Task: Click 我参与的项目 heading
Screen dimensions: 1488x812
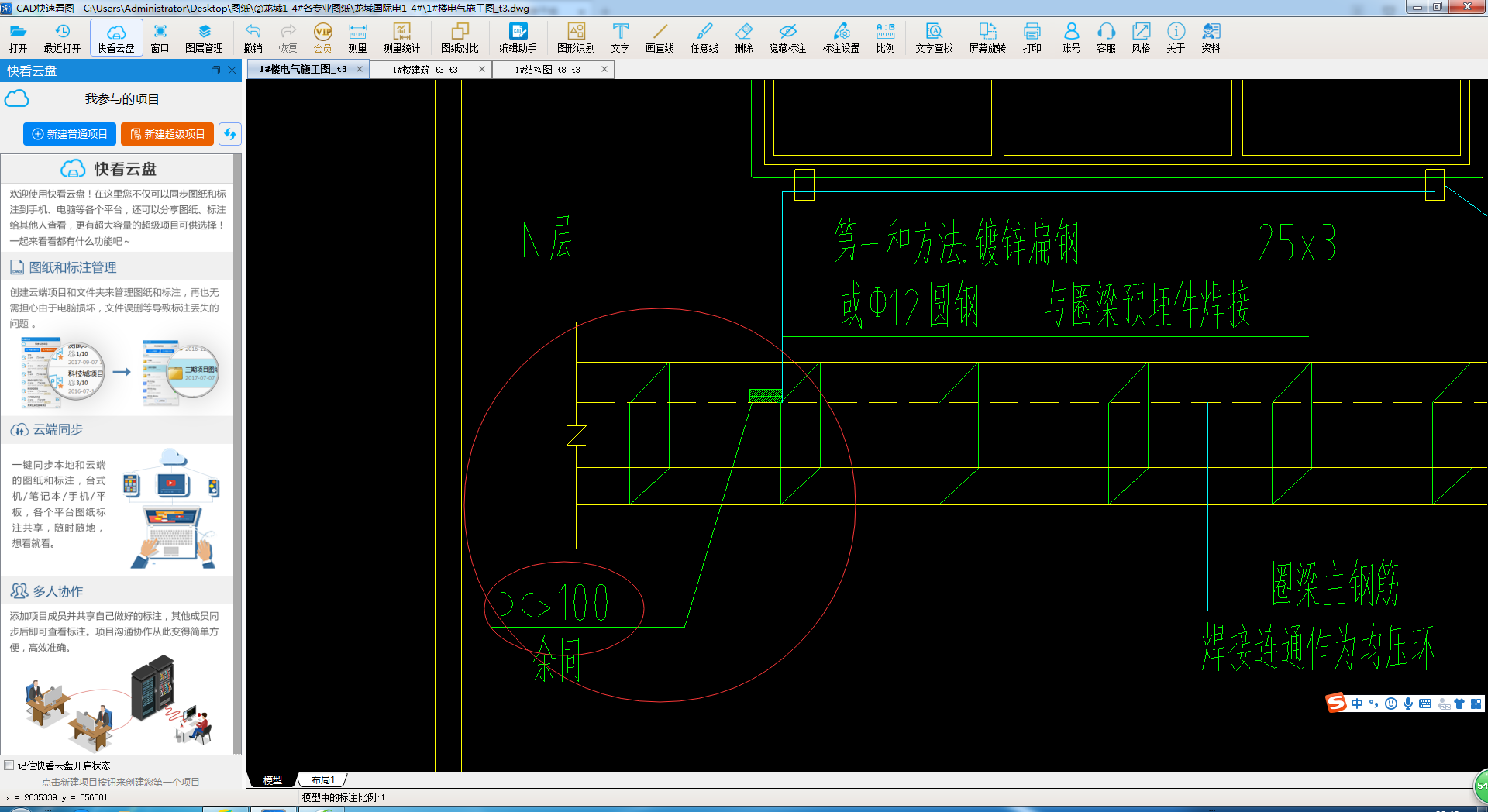Action: [122, 99]
